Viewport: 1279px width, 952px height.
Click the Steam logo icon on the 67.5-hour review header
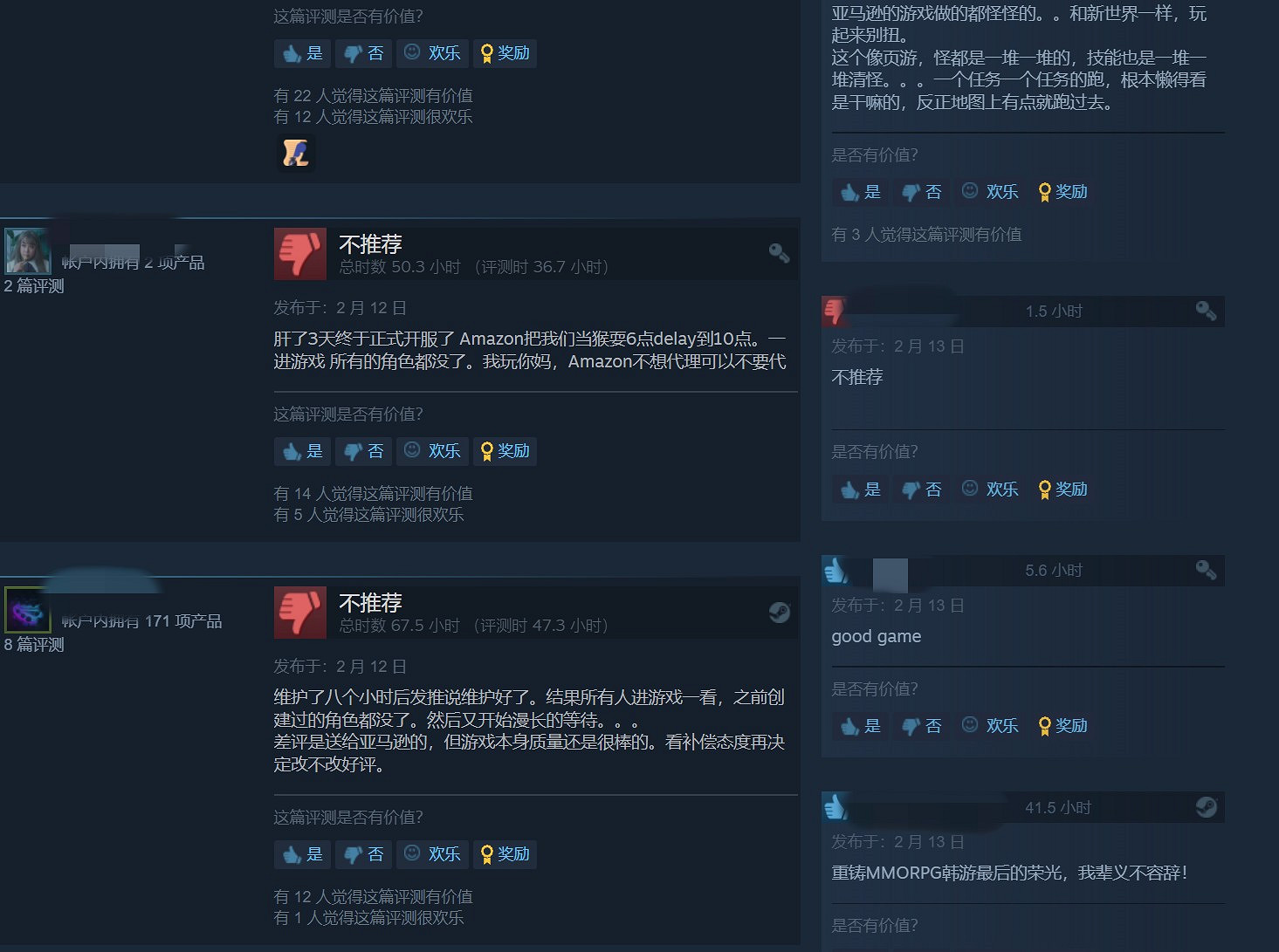click(779, 613)
